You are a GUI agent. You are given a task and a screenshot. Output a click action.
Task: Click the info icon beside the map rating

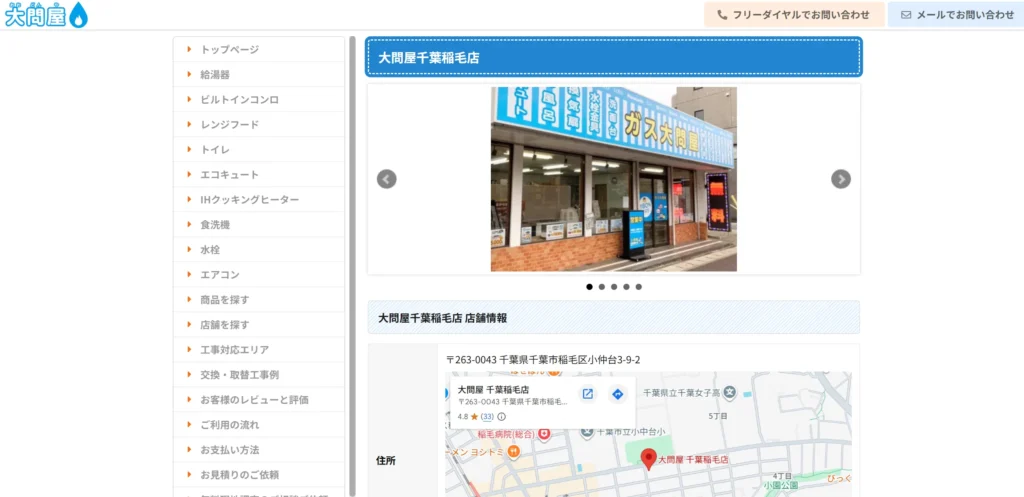click(502, 417)
